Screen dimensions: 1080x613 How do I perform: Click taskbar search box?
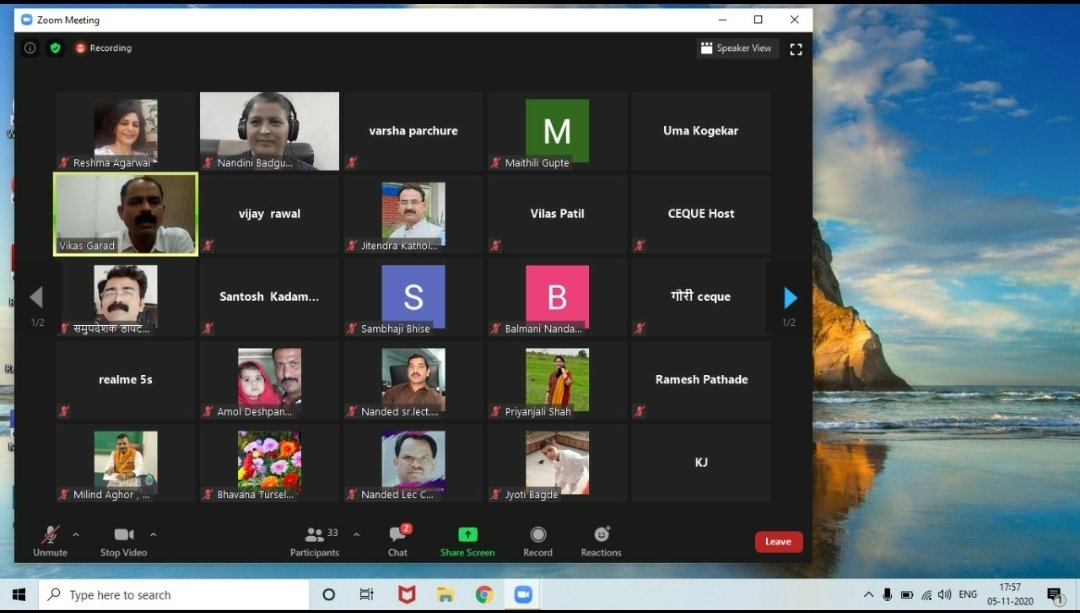coord(174,594)
